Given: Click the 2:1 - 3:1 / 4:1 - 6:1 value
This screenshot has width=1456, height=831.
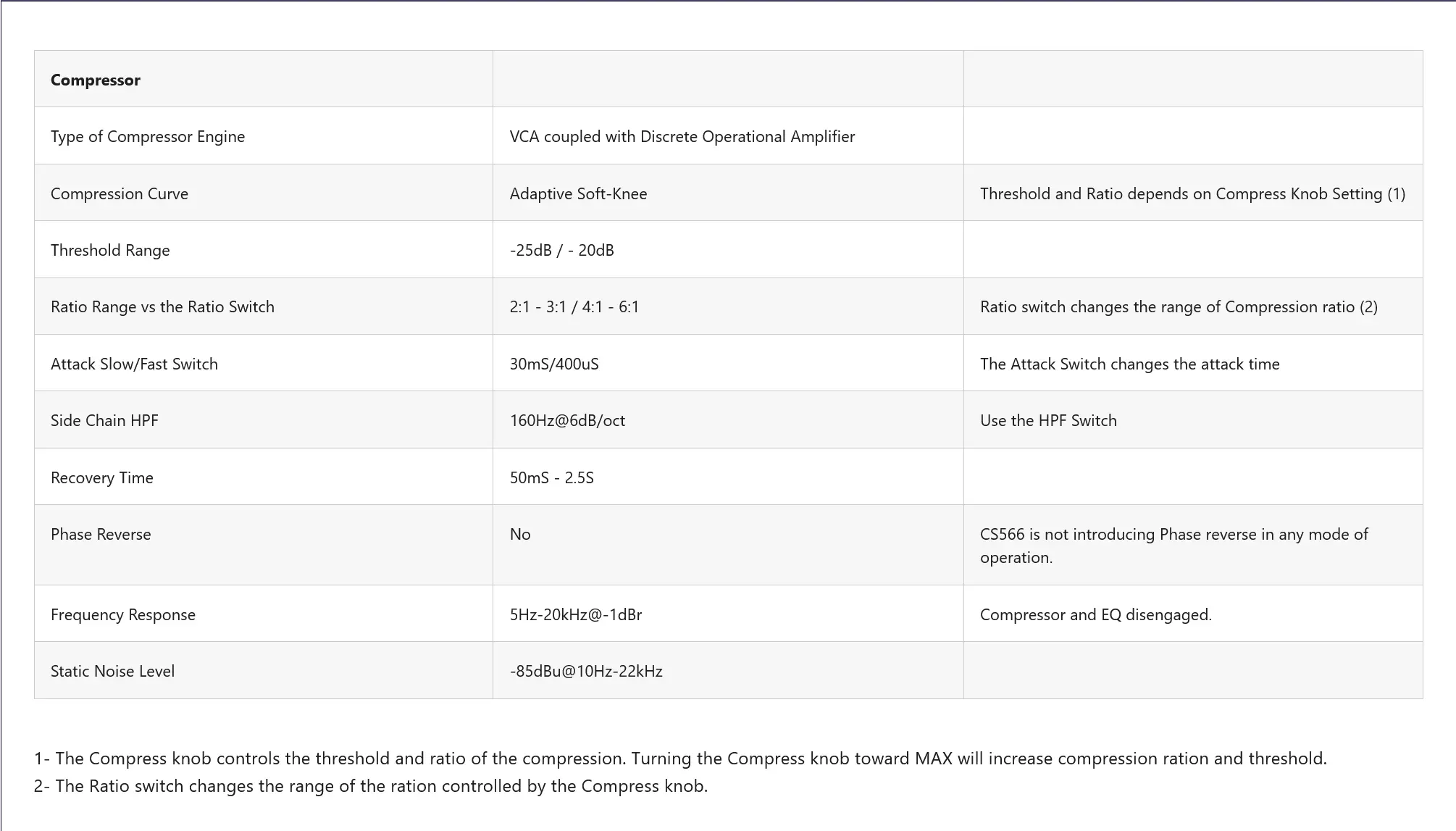Looking at the screenshot, I should click(x=574, y=306).
